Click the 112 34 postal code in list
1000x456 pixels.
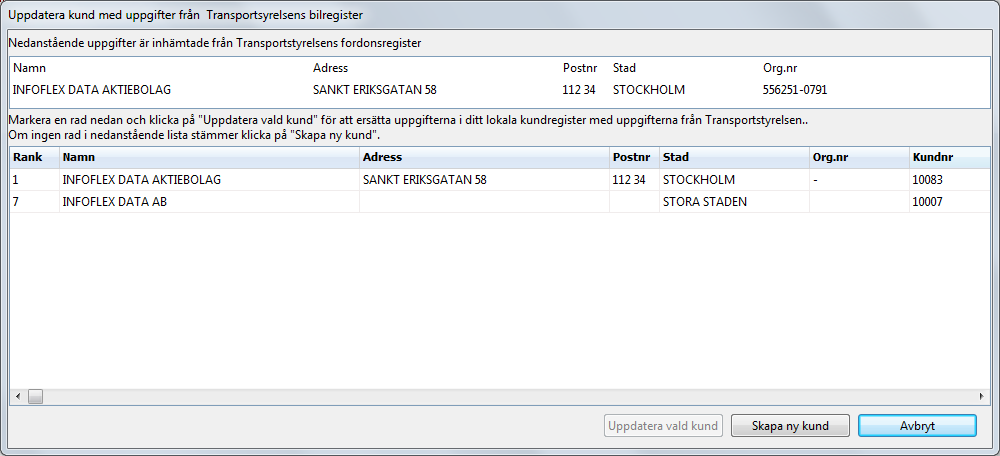tap(634, 180)
